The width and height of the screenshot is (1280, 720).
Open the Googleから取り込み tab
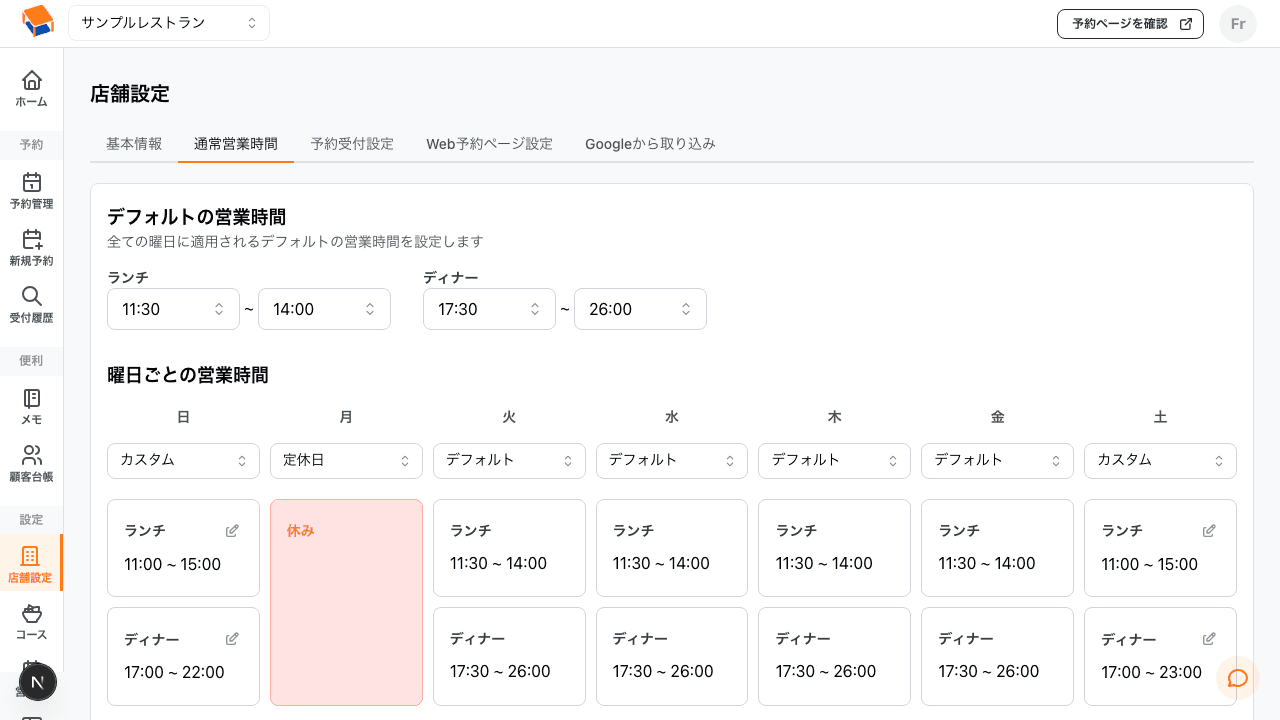tap(650, 143)
